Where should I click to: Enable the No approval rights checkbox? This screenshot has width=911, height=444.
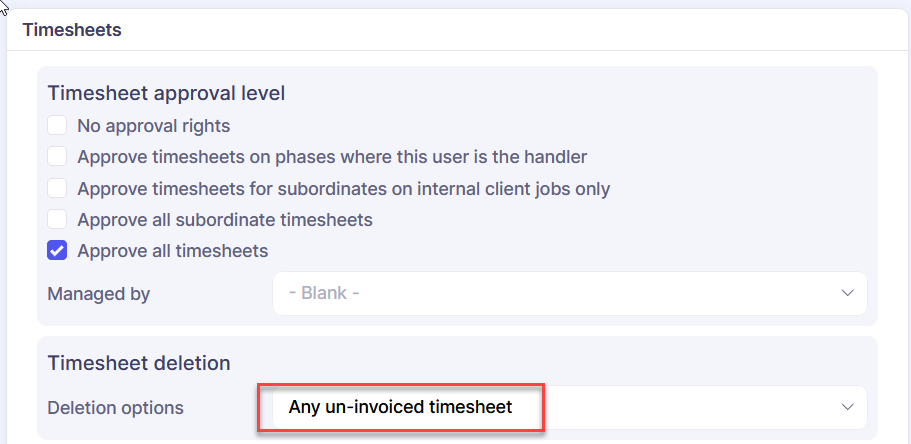click(x=58, y=126)
